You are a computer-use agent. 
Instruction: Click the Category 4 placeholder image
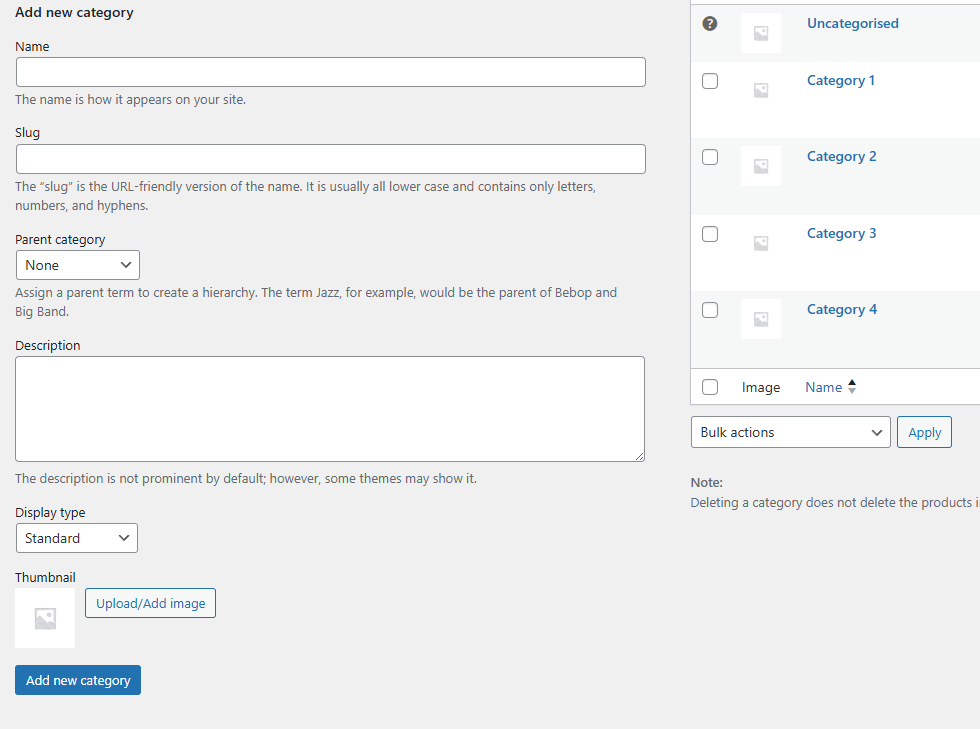tap(761, 319)
